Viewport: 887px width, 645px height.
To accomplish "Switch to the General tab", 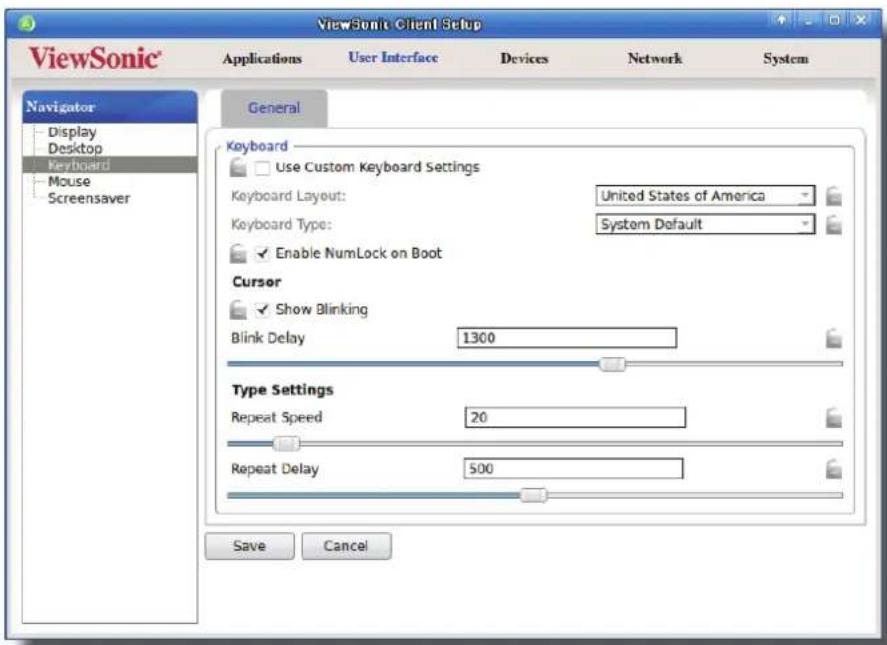I will click(x=274, y=108).
